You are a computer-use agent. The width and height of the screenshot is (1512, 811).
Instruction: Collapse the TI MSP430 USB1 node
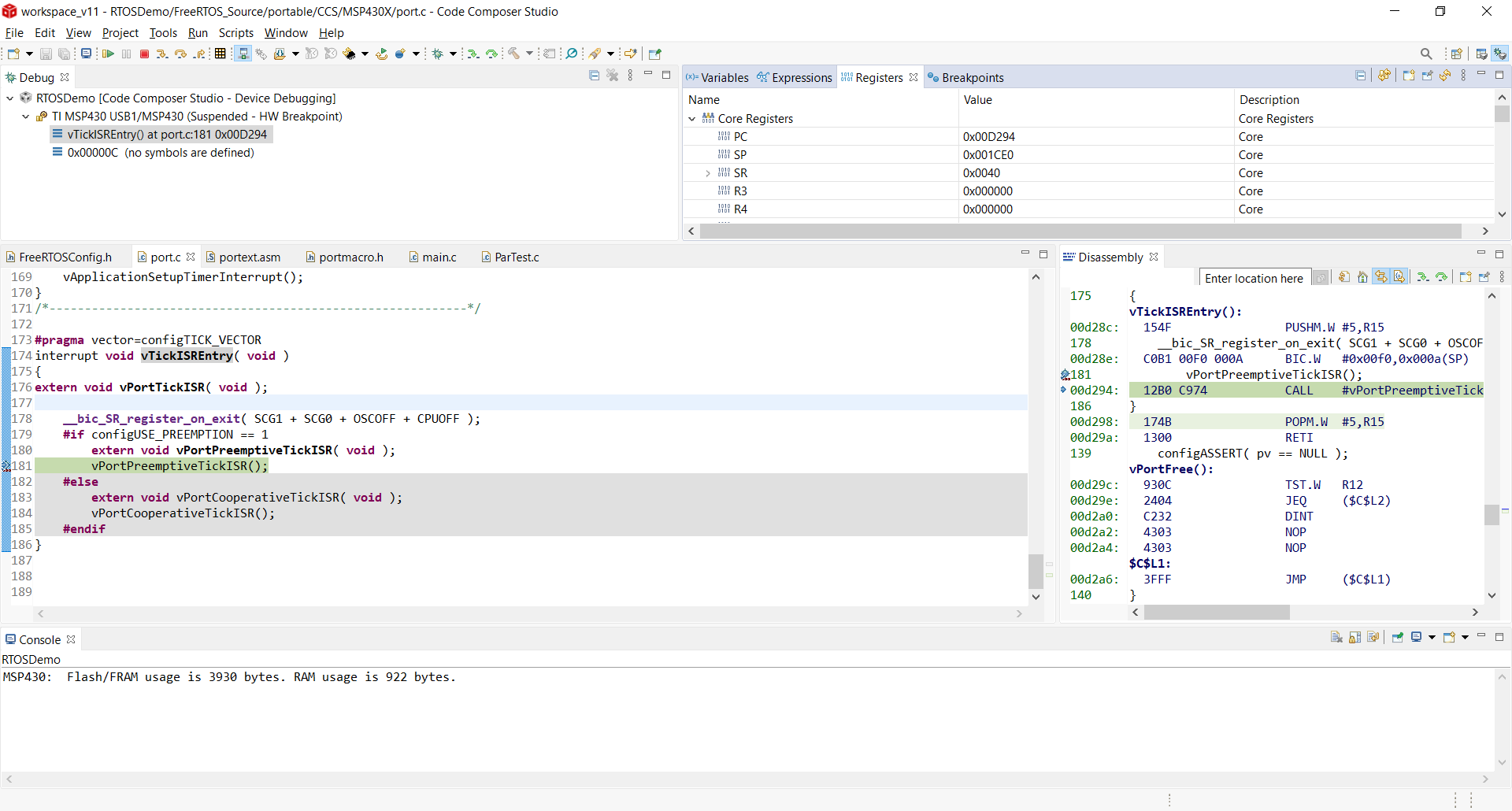[x=26, y=117]
